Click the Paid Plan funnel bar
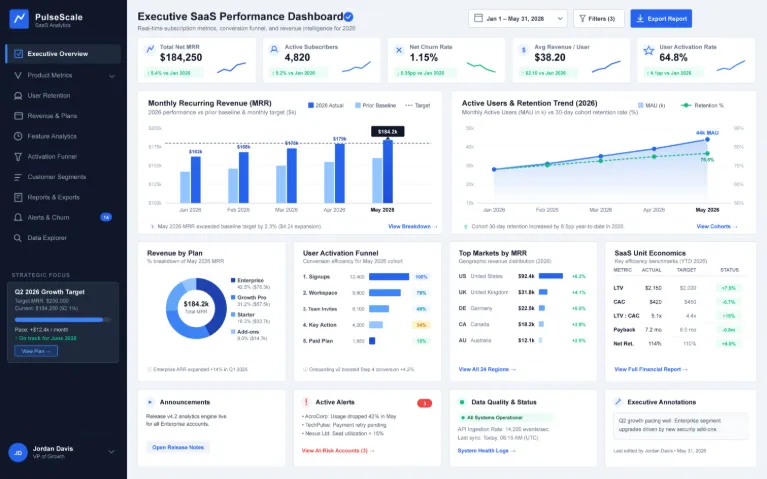Image resolution: width=767 pixels, height=479 pixels. [372, 341]
